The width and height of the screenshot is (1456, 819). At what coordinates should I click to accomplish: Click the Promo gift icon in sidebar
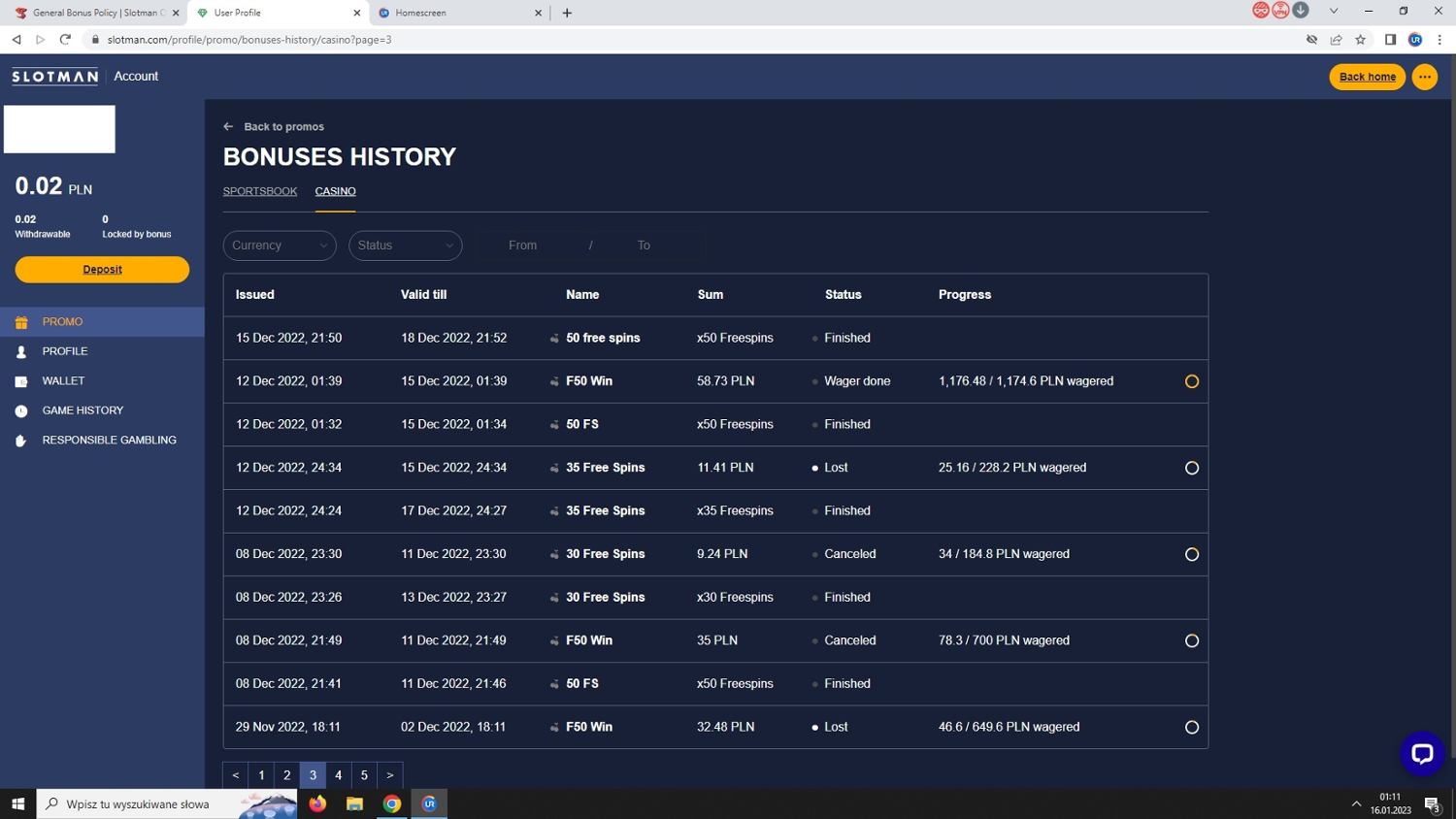21,322
